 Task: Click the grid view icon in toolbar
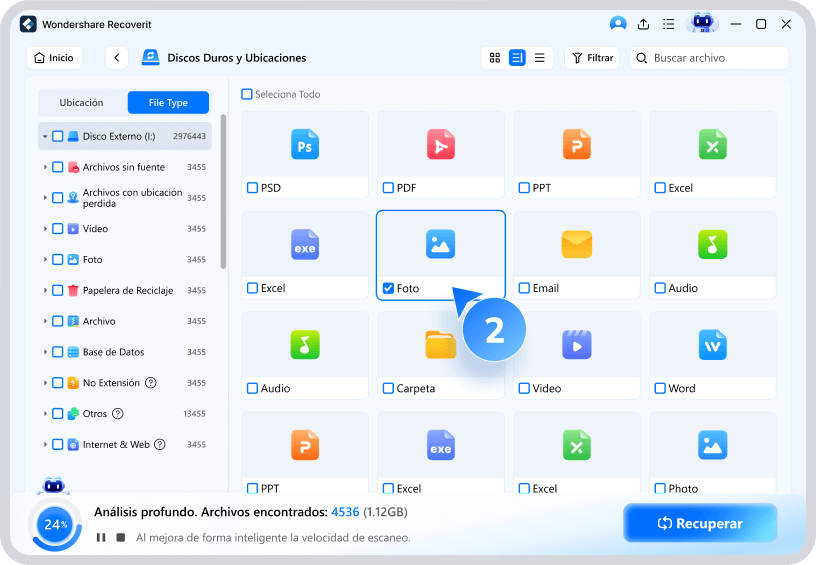494,58
